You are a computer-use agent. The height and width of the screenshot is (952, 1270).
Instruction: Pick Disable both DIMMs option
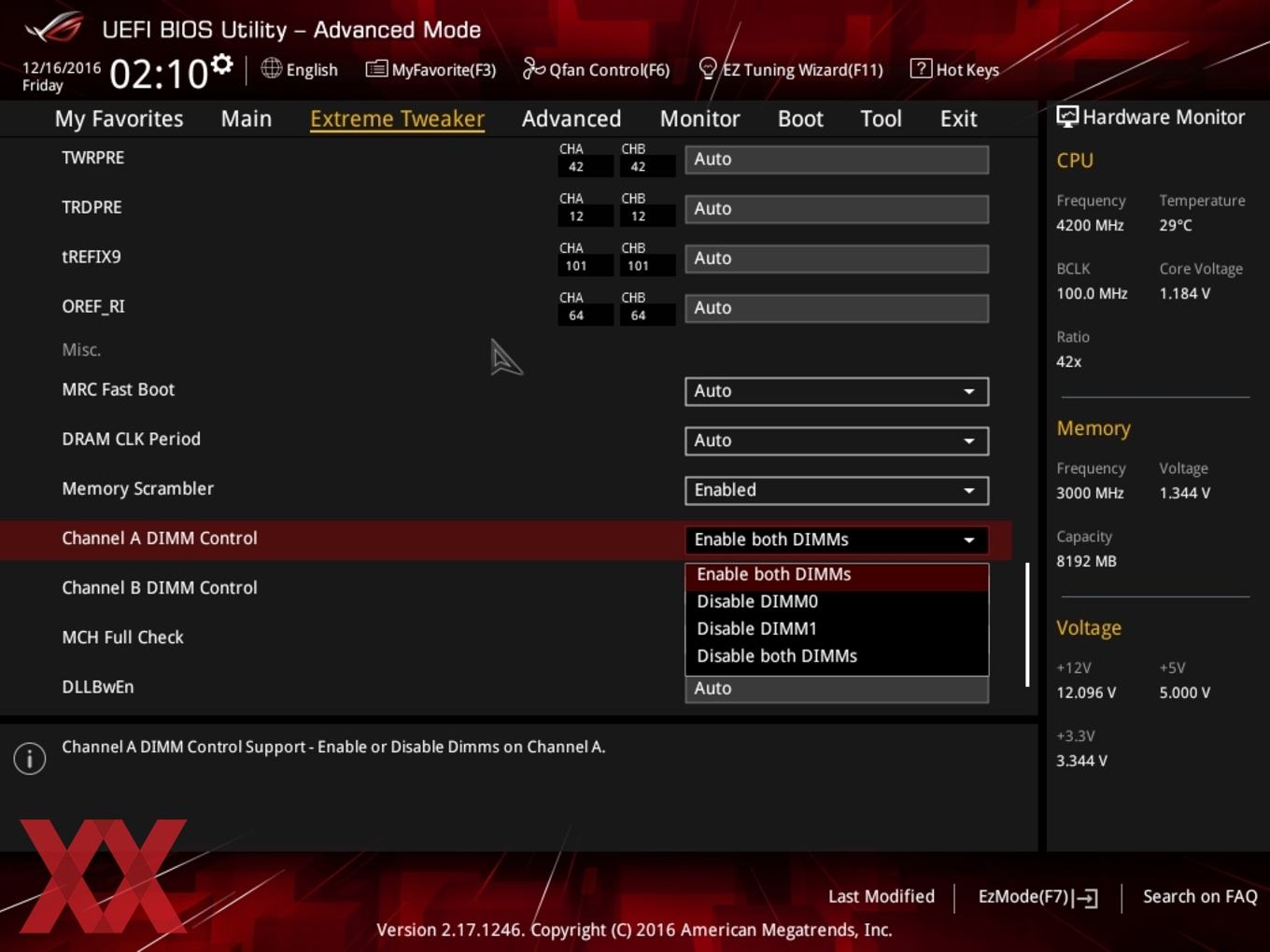pos(837,656)
